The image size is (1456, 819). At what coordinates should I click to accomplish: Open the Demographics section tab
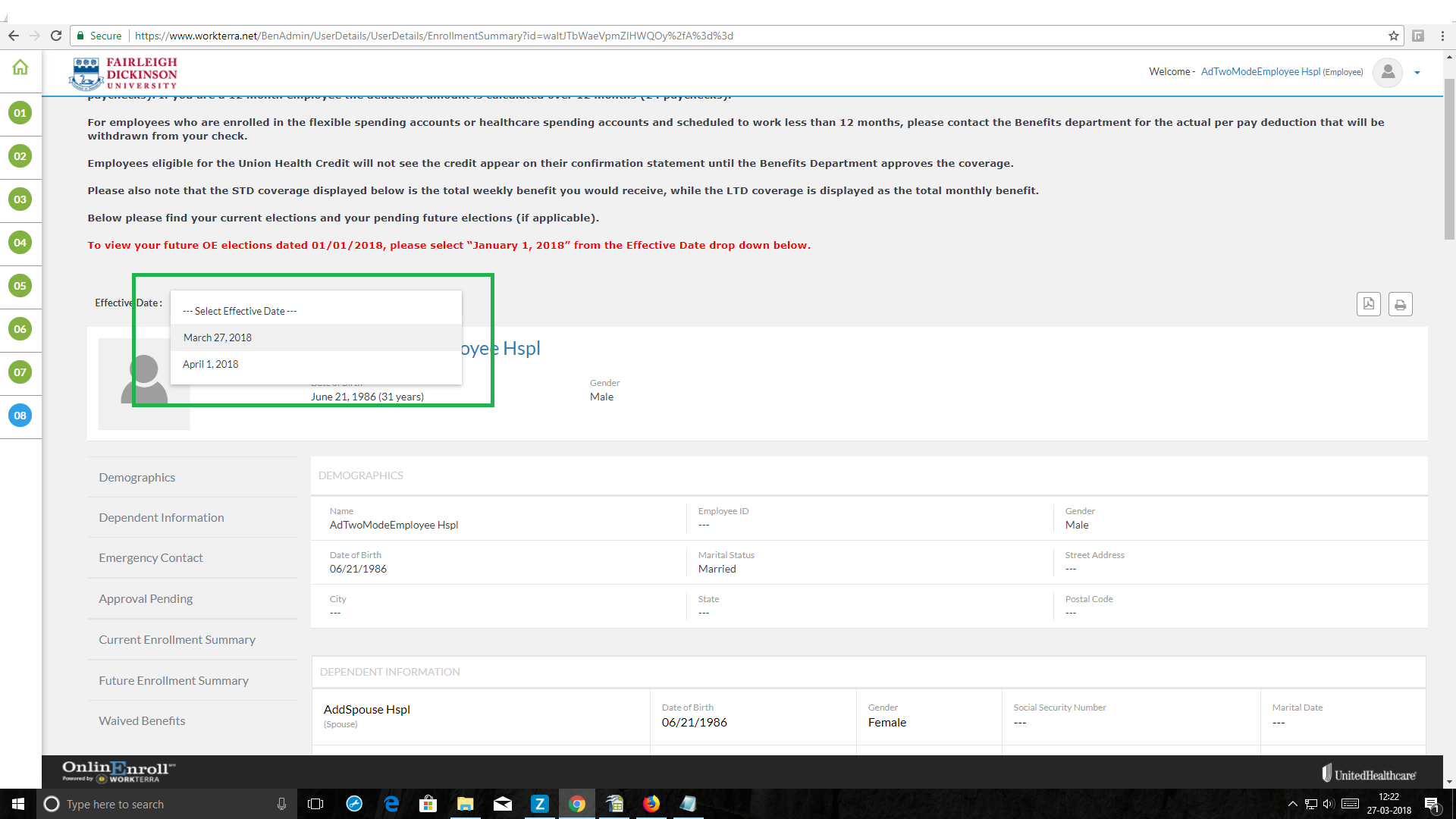[192, 477]
